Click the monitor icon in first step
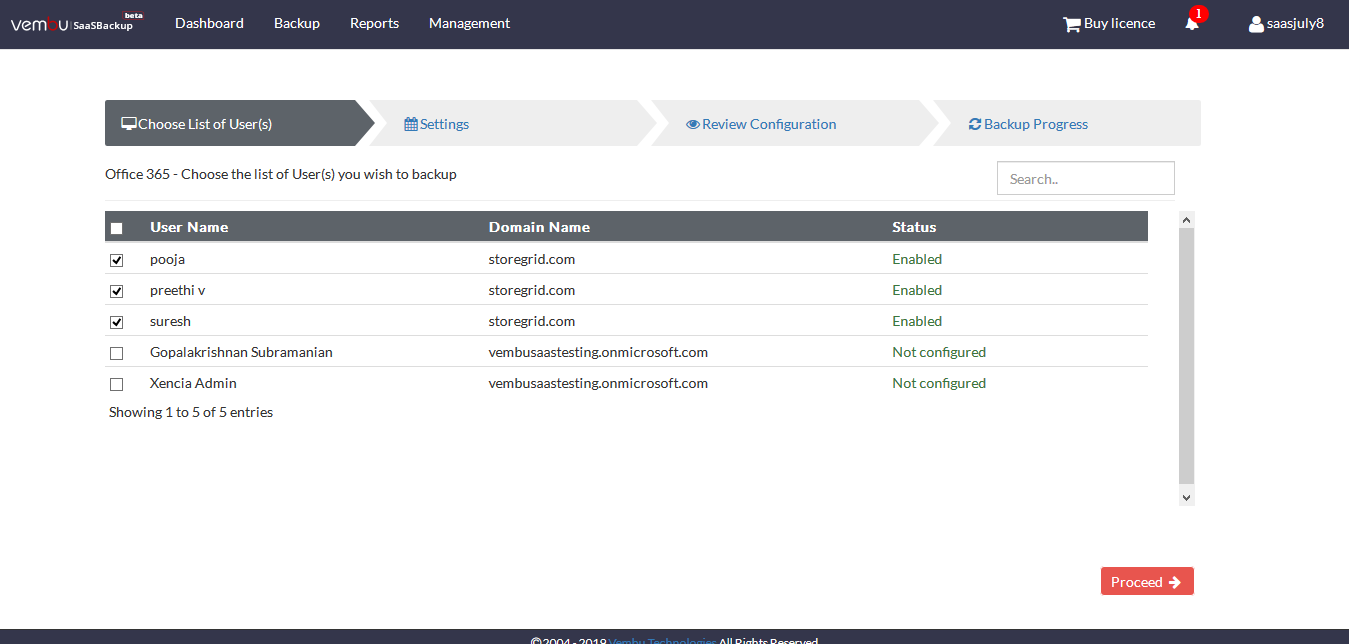 129,124
